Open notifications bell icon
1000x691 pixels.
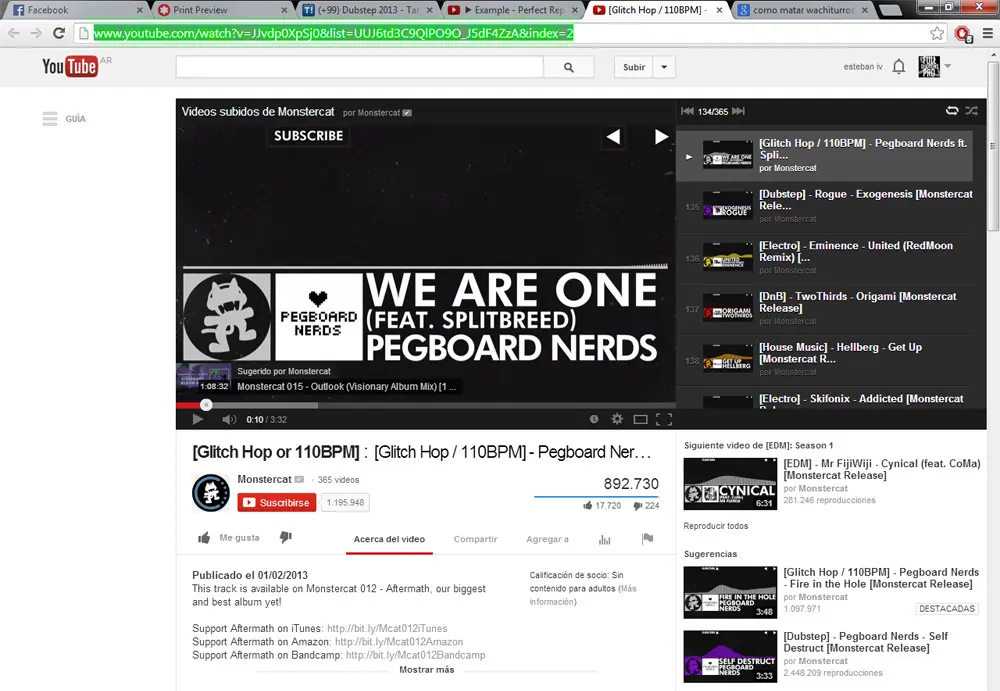(x=899, y=66)
